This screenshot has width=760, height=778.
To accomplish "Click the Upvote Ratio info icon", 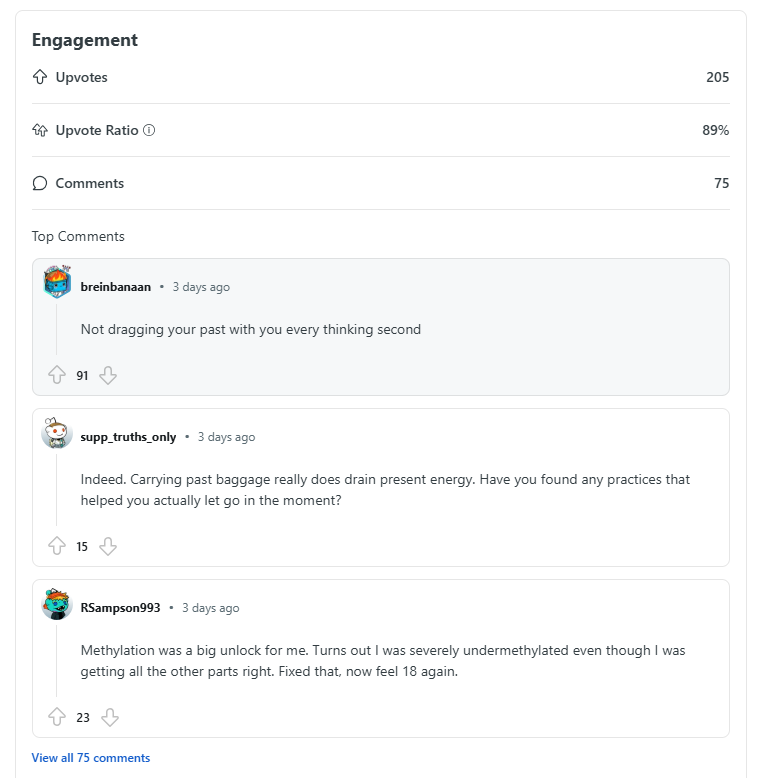I will (x=149, y=130).
